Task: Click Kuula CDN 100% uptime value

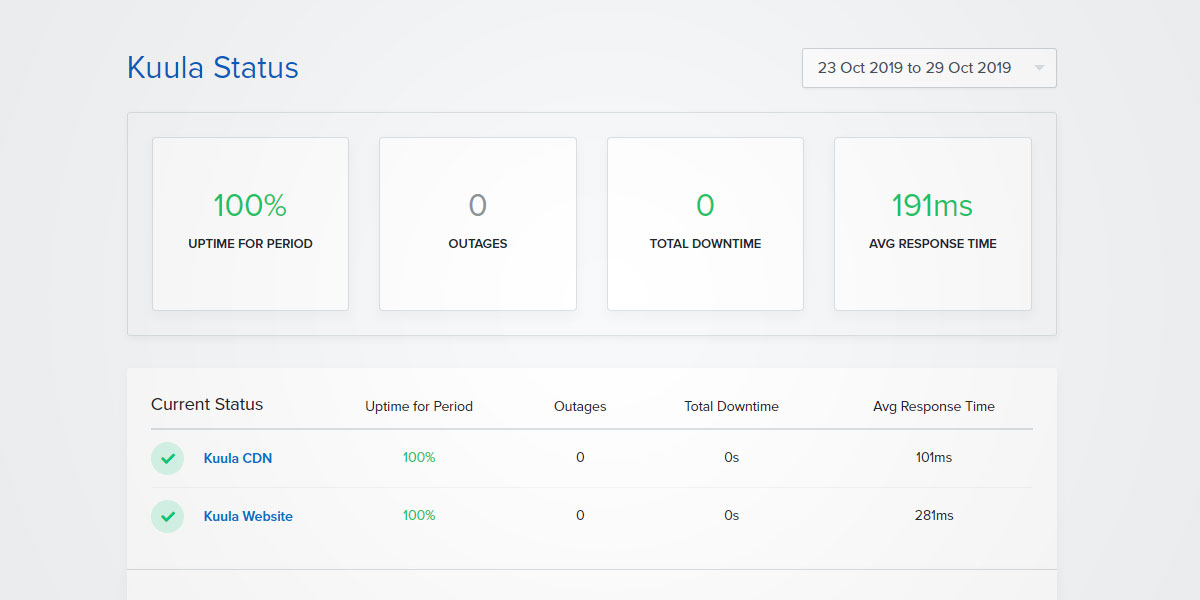Action: point(419,457)
